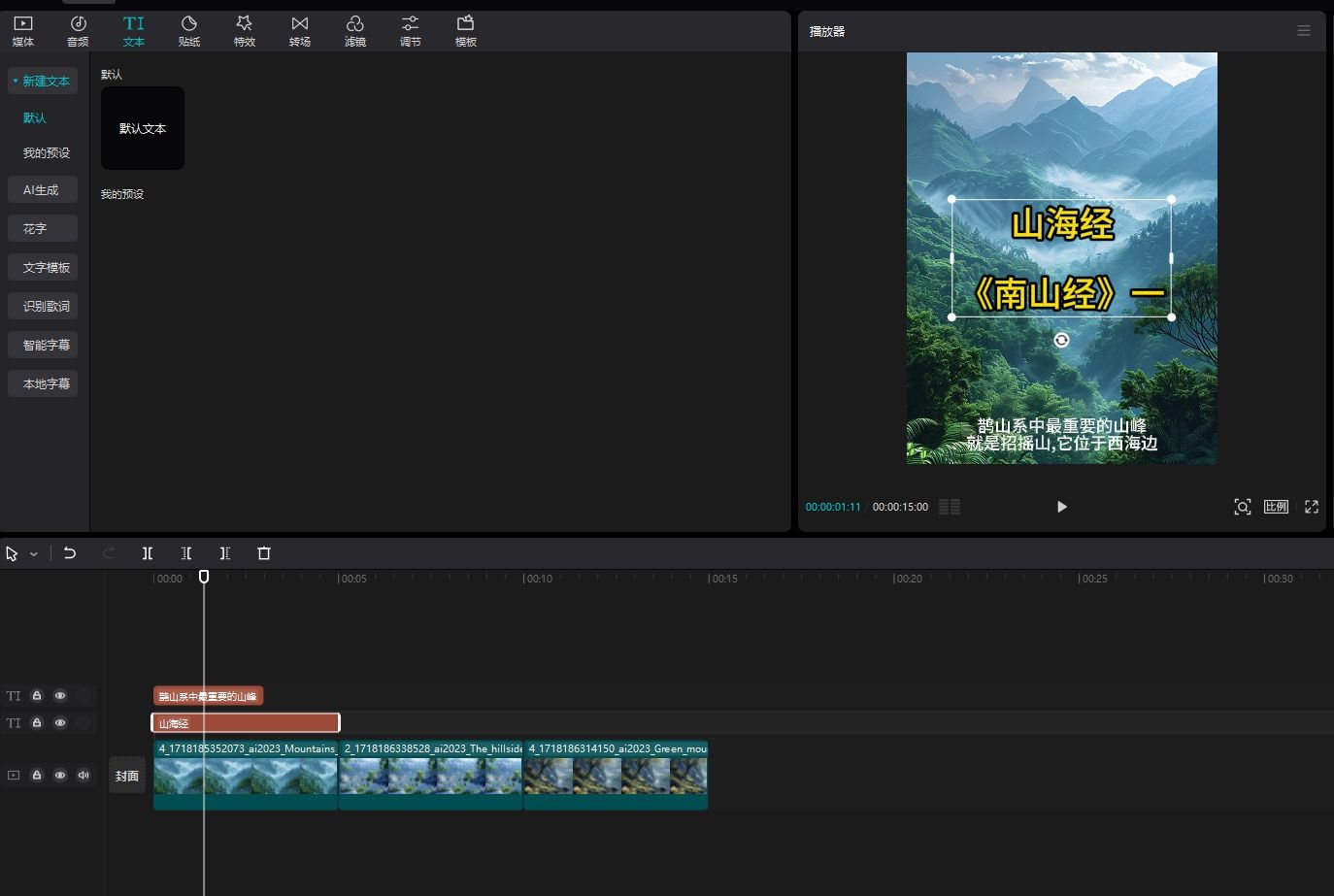Click the 封面 cover button
1334x896 pixels.
tap(127, 776)
